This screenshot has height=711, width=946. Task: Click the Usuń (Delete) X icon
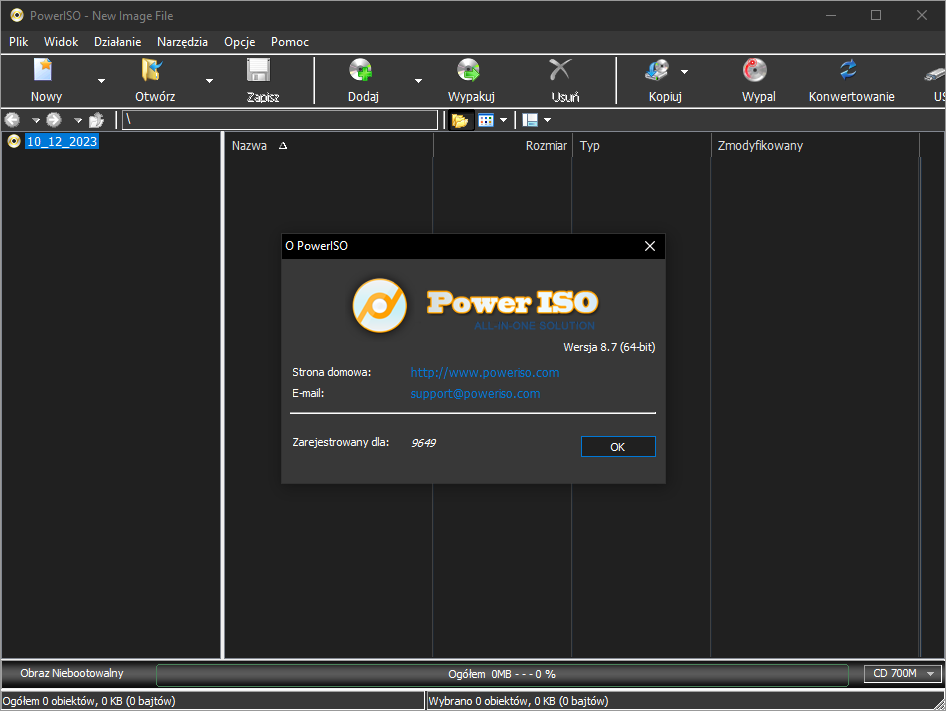(560, 70)
